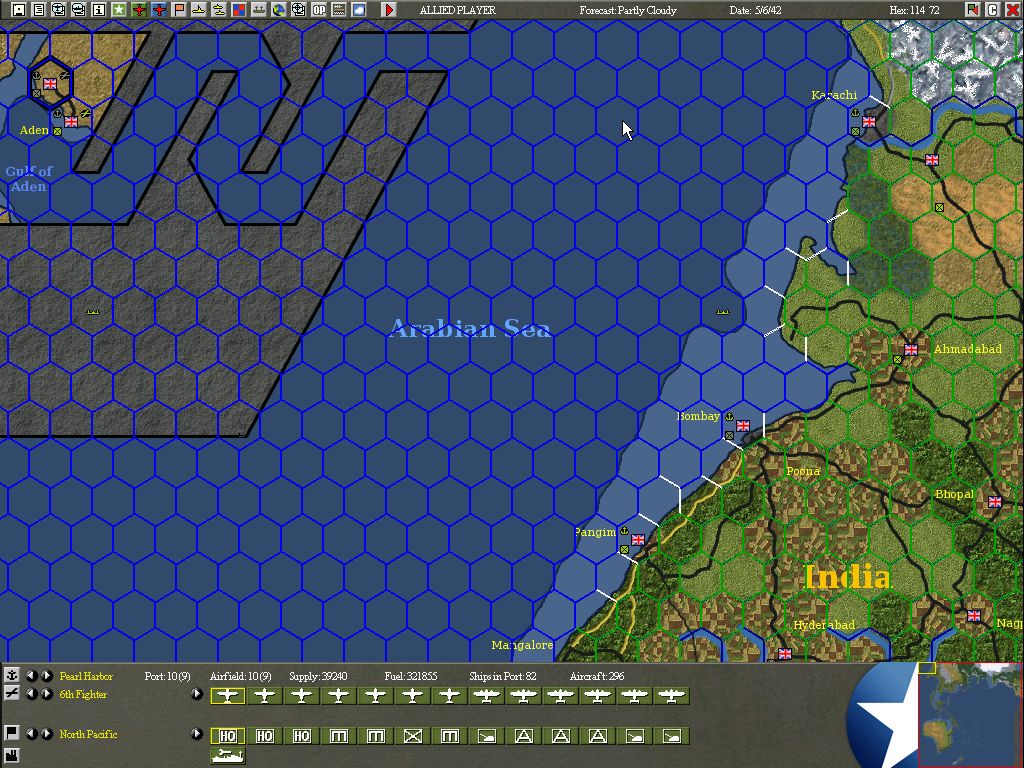Step to previous air group before 6th Fighter
The height and width of the screenshot is (768, 1024).
[x=31, y=694]
